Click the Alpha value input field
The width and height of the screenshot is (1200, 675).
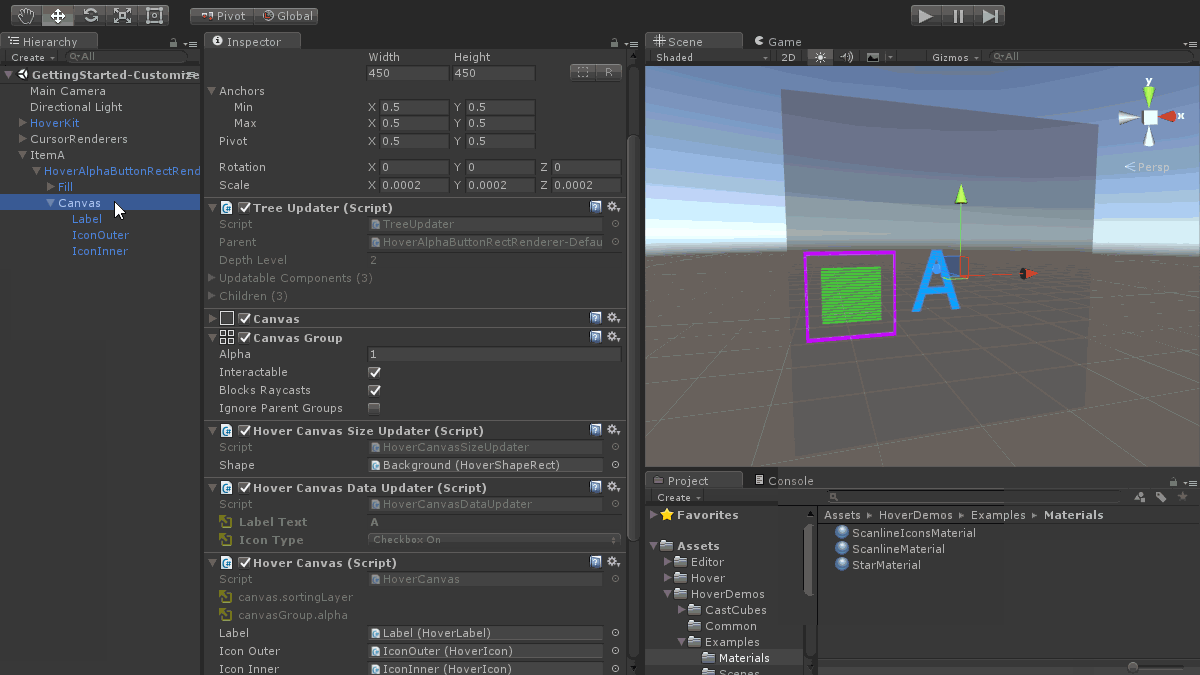pyautogui.click(x=494, y=354)
